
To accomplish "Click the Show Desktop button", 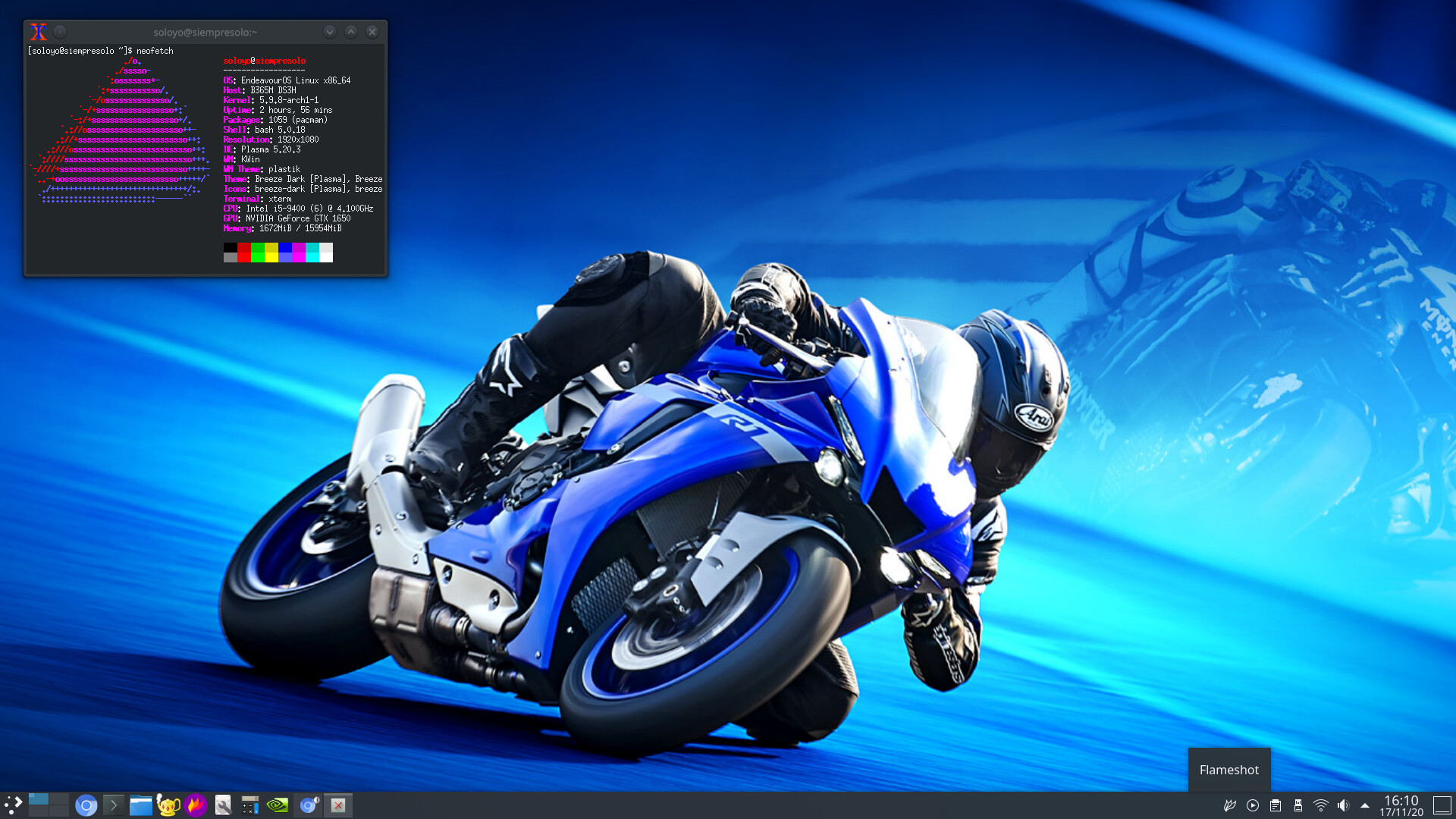I will coord(1442,805).
